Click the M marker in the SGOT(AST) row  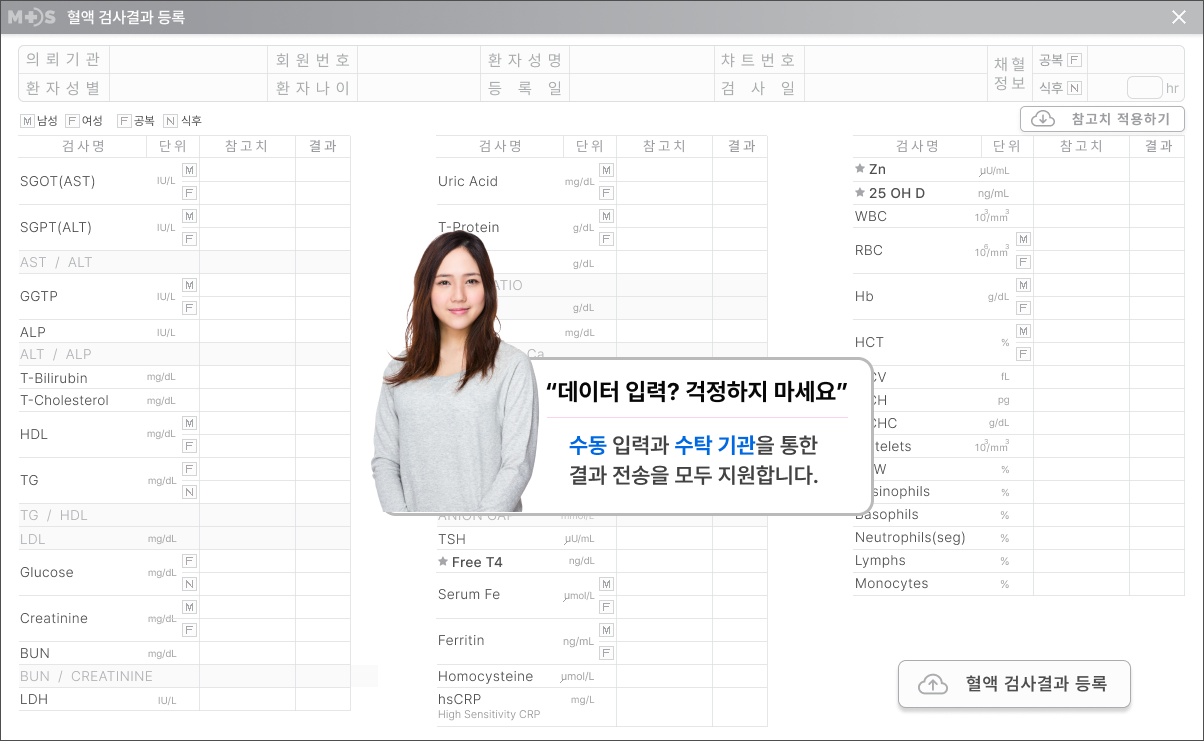(x=189, y=170)
